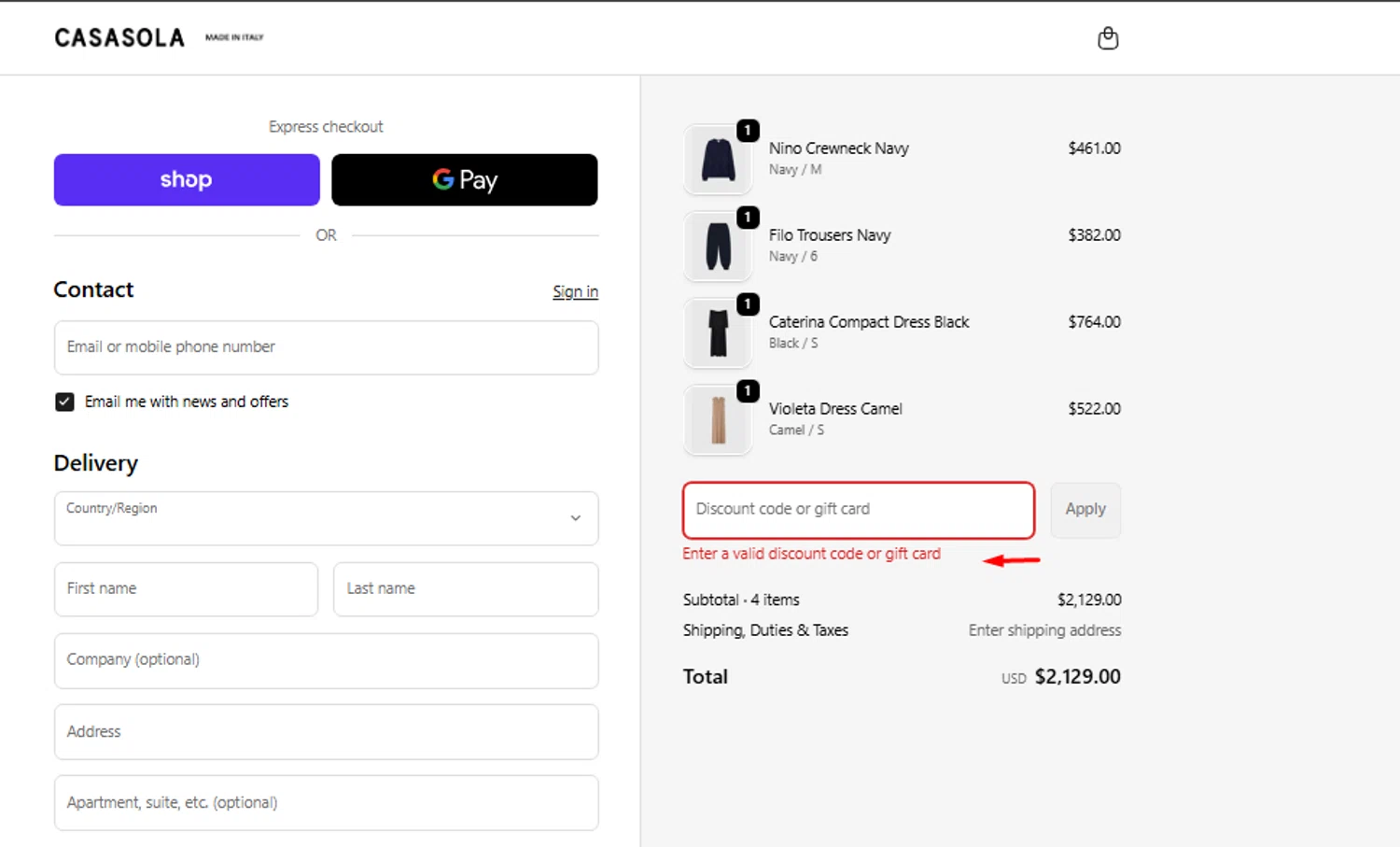Select the Navy / 6 variant text

[x=793, y=257]
